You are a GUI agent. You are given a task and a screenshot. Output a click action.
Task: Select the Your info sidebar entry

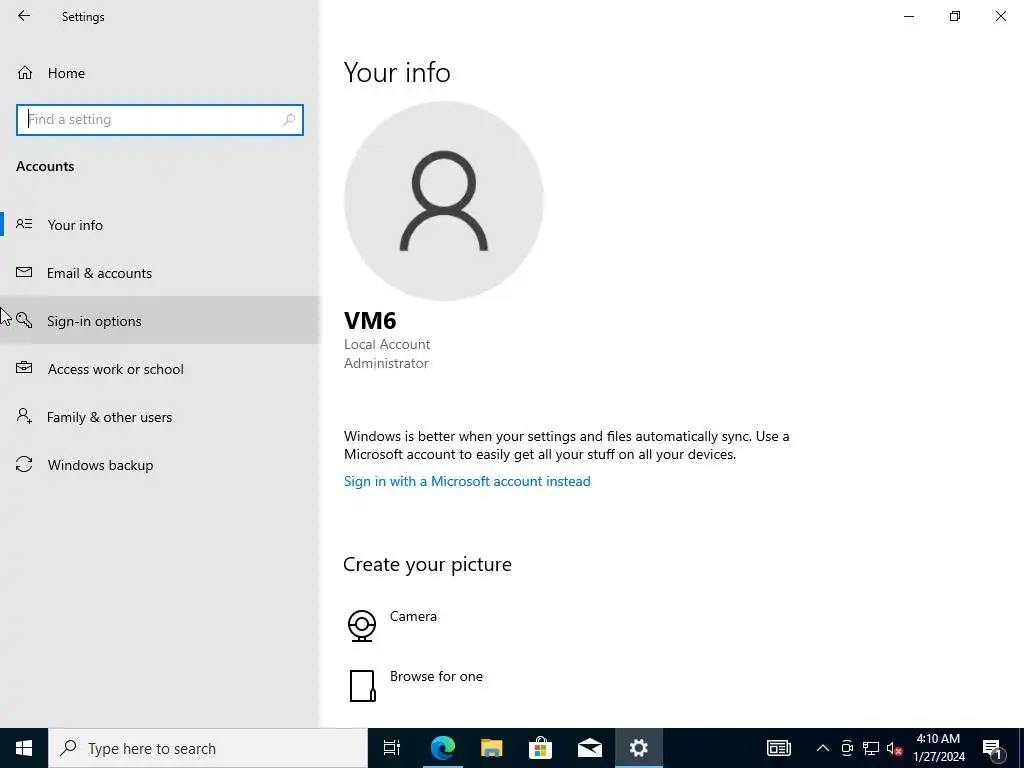[160, 225]
